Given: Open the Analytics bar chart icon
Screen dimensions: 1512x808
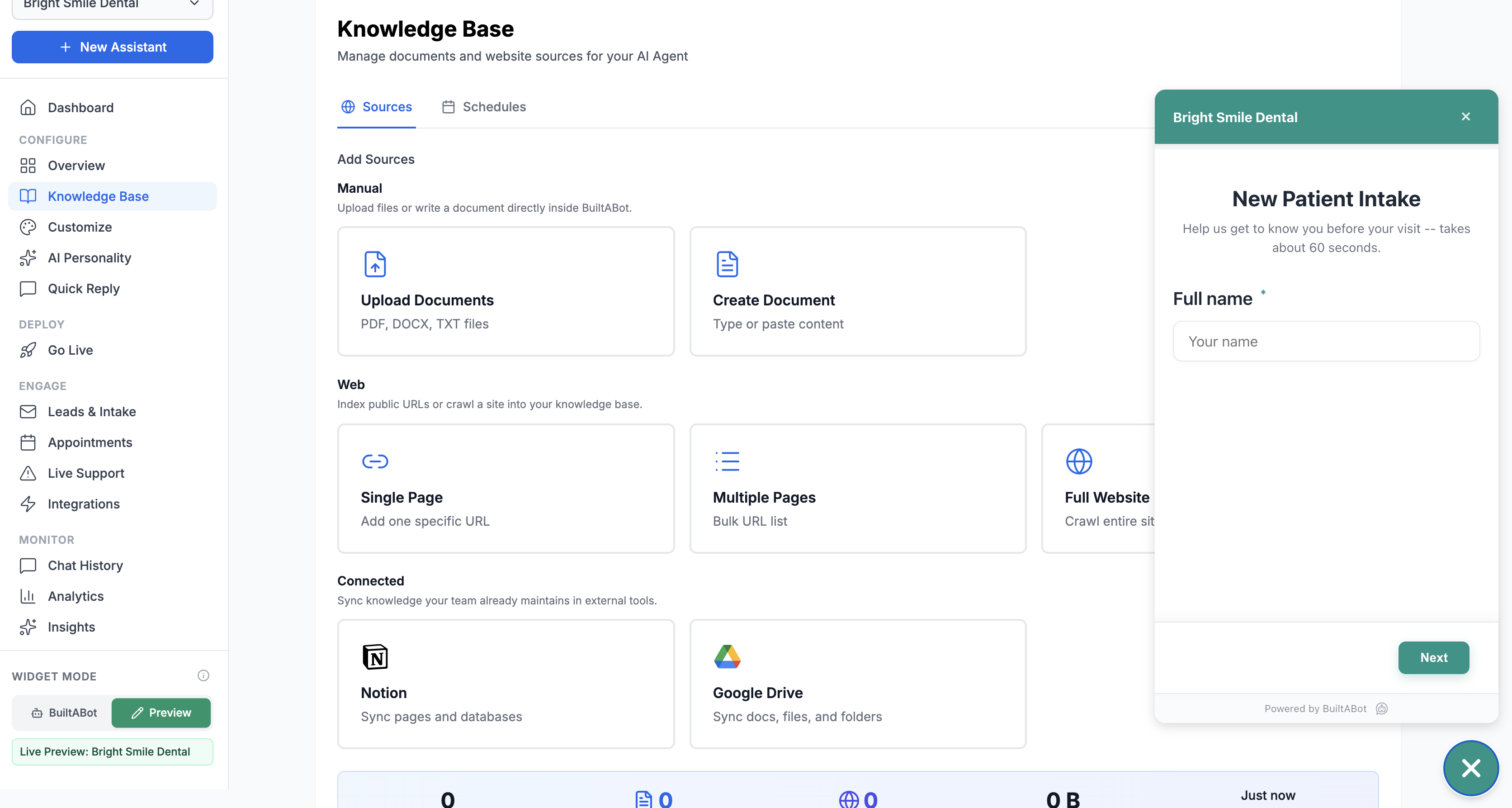Looking at the screenshot, I should pyautogui.click(x=28, y=597).
